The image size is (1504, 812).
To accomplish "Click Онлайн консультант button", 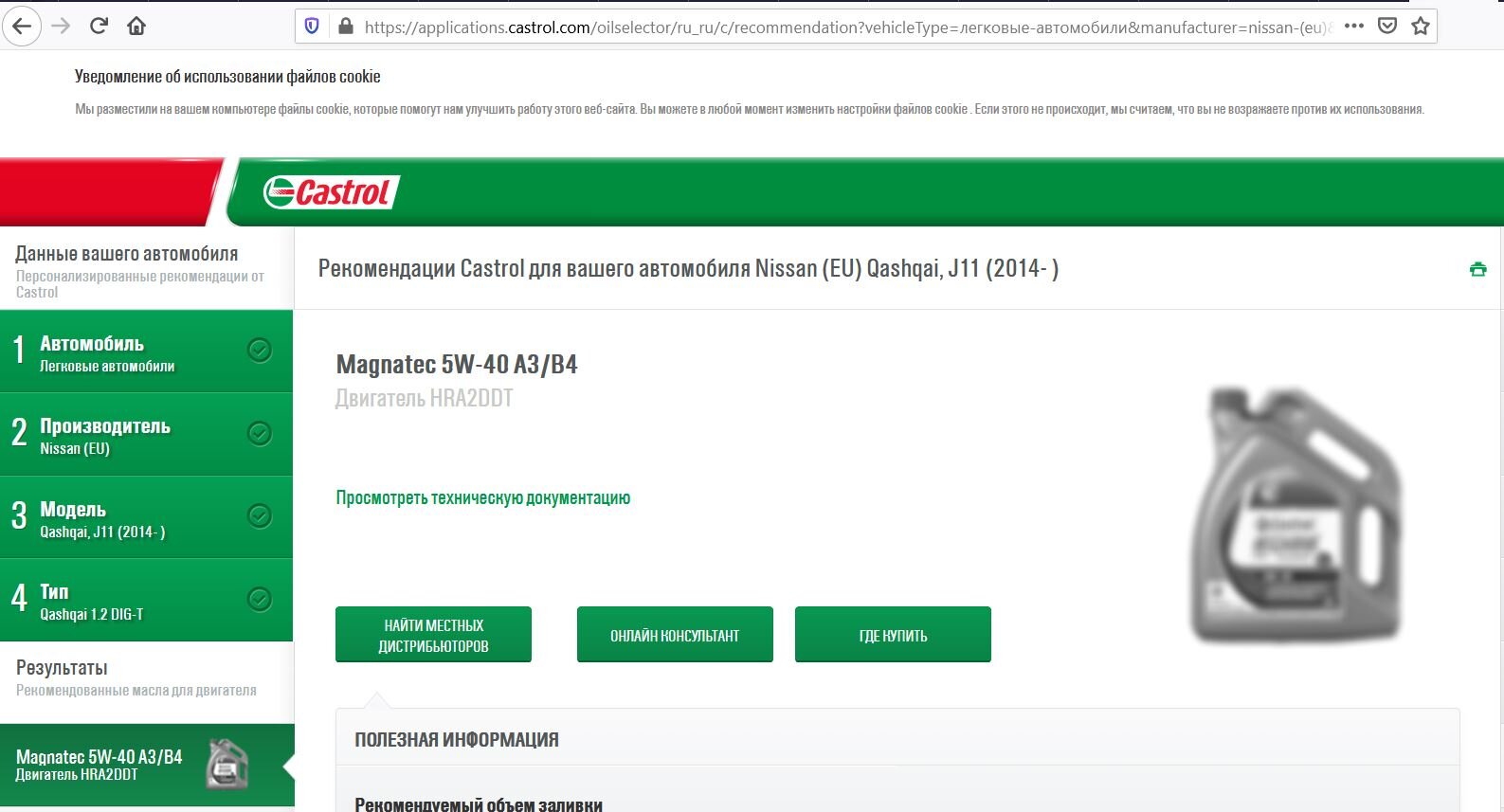I will [x=675, y=635].
